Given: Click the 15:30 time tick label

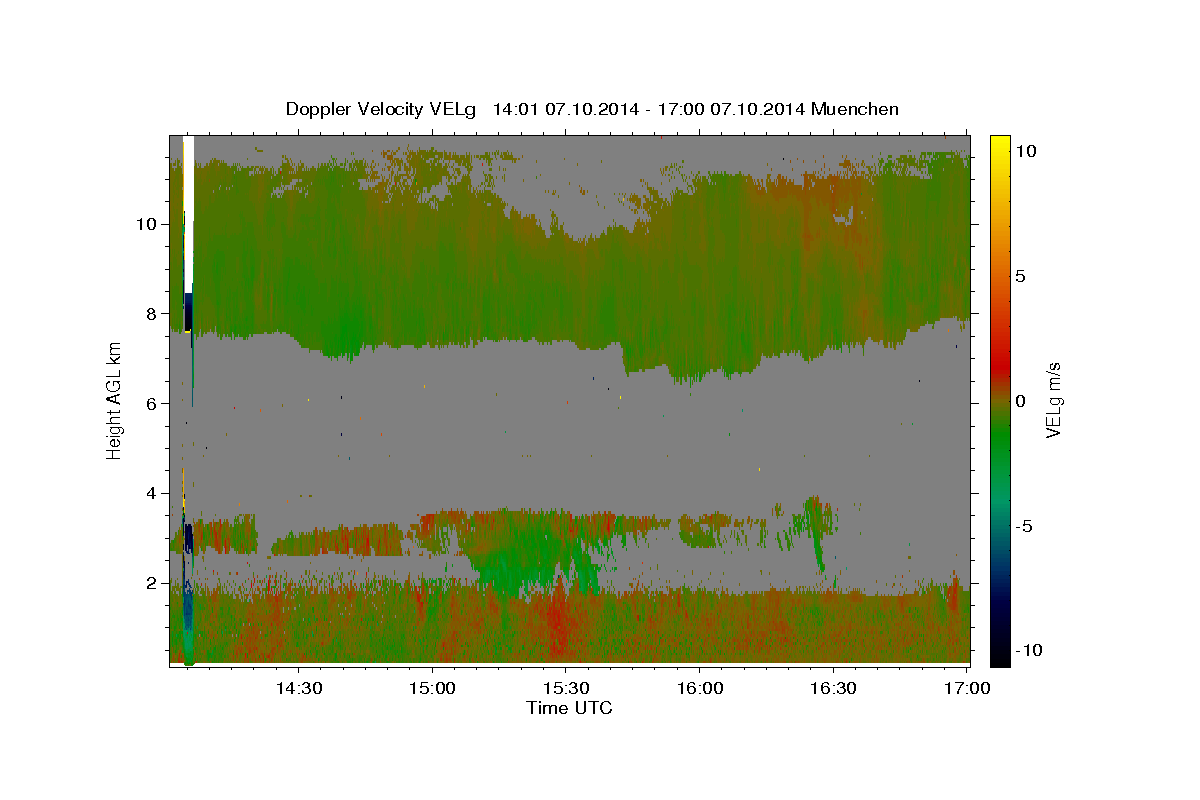Looking at the screenshot, I should [566, 688].
